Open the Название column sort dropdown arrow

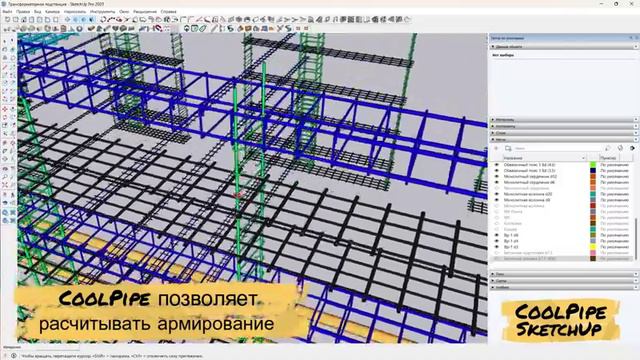pos(583,158)
